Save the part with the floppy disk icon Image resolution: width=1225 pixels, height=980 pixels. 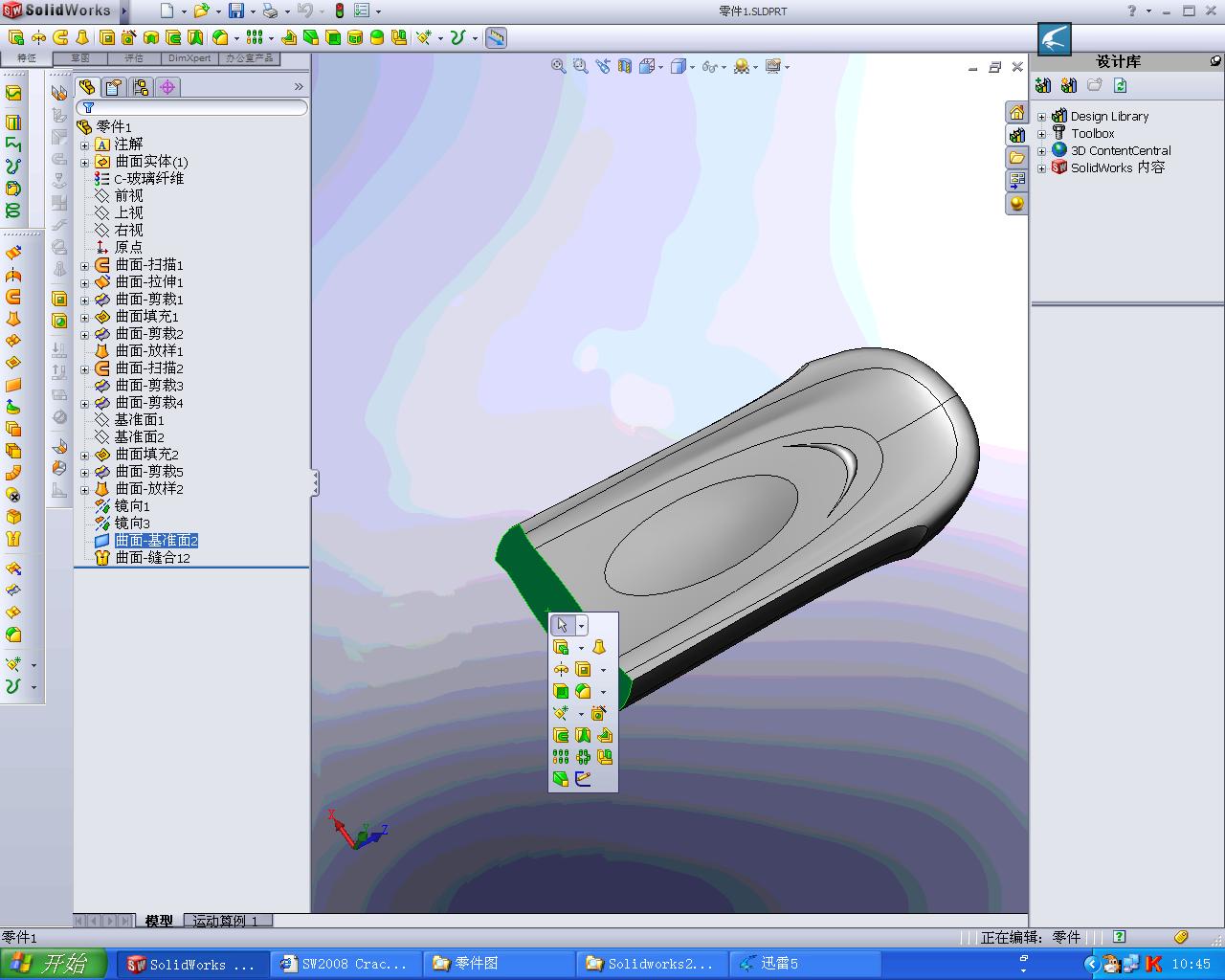pos(235,11)
